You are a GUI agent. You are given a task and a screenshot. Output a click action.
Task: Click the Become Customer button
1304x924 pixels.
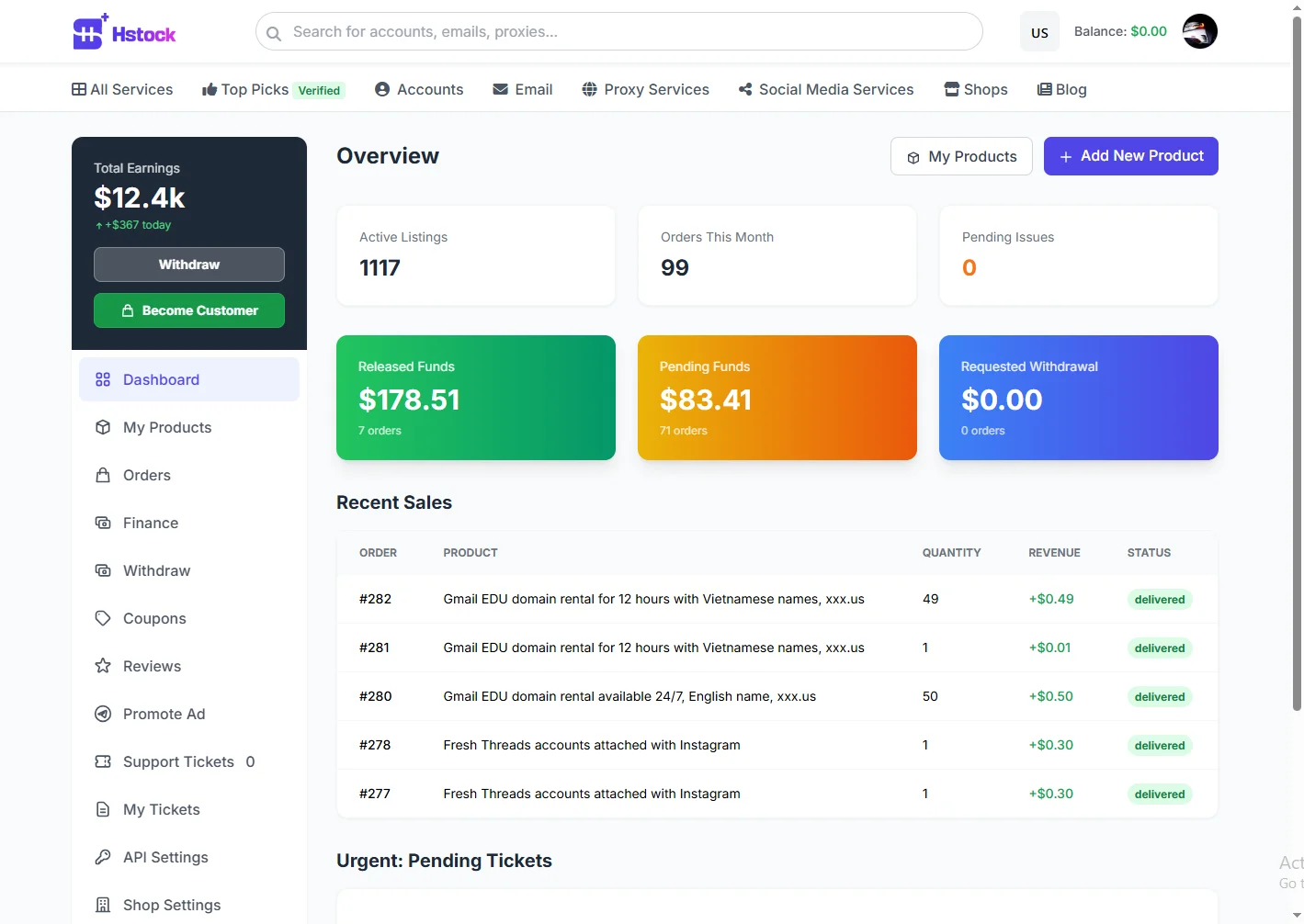[x=189, y=310]
